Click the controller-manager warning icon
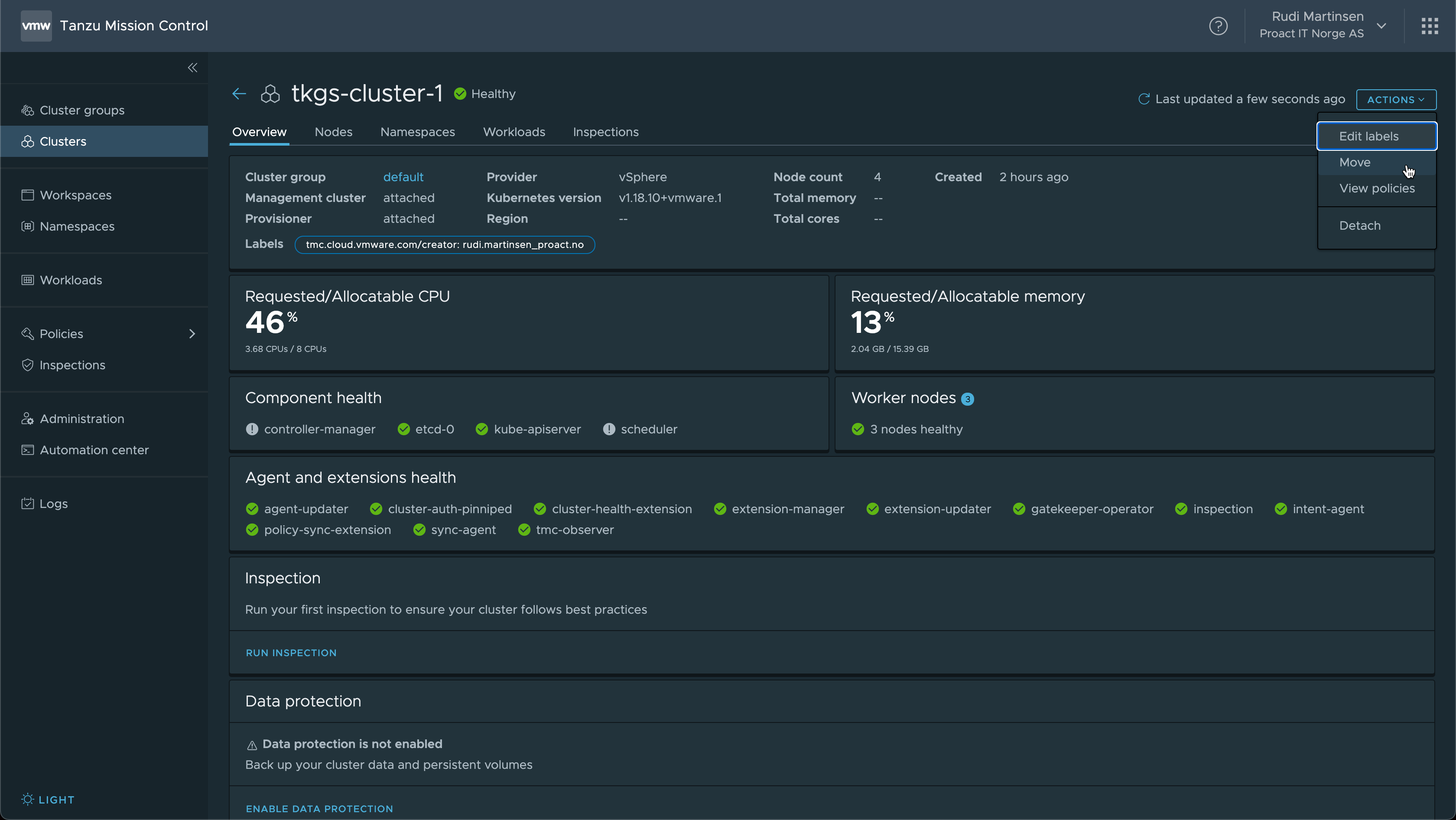This screenshot has height=820, width=1456. click(x=252, y=430)
